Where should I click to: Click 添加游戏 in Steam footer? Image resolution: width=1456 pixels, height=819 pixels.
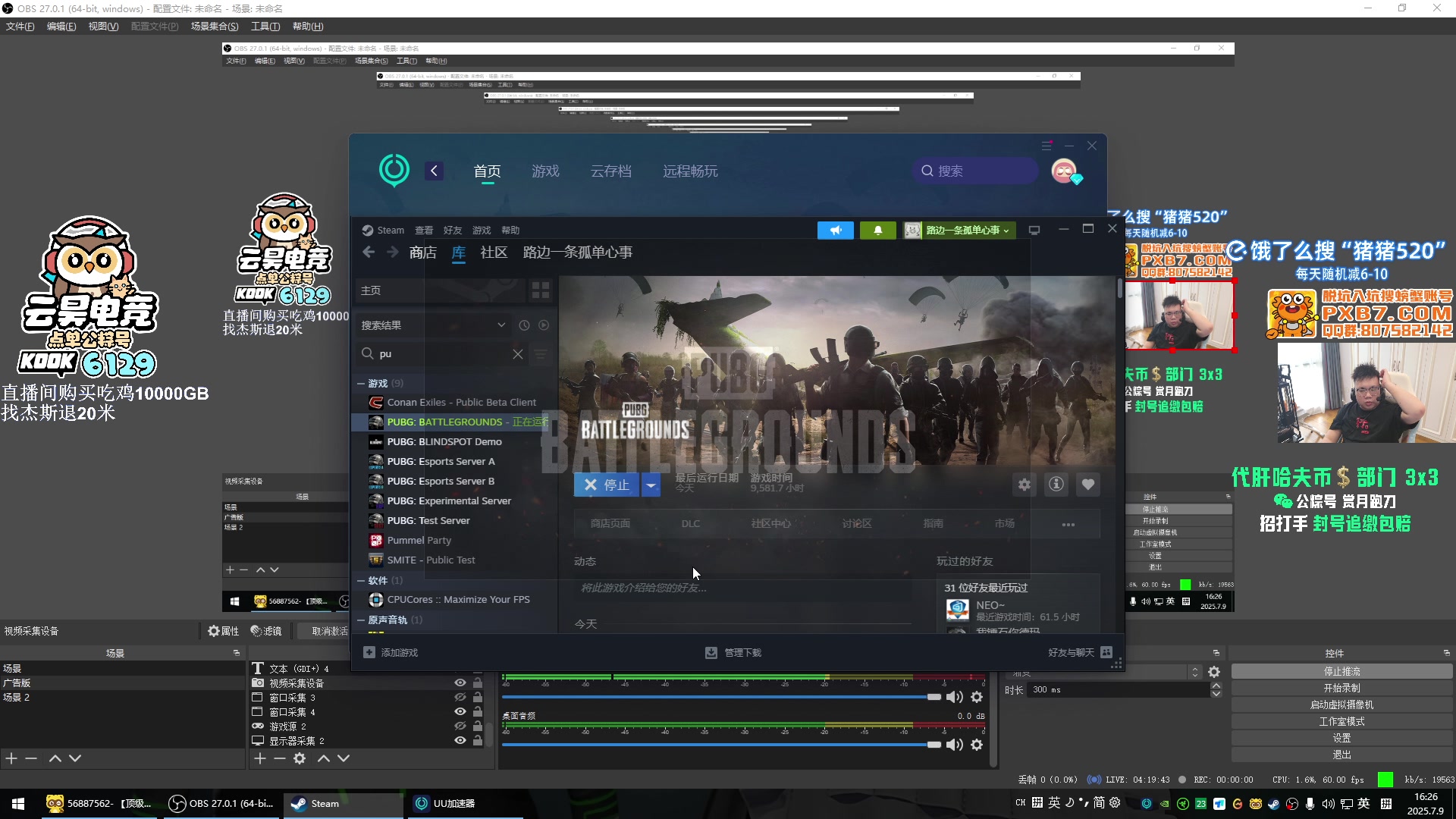tap(391, 653)
